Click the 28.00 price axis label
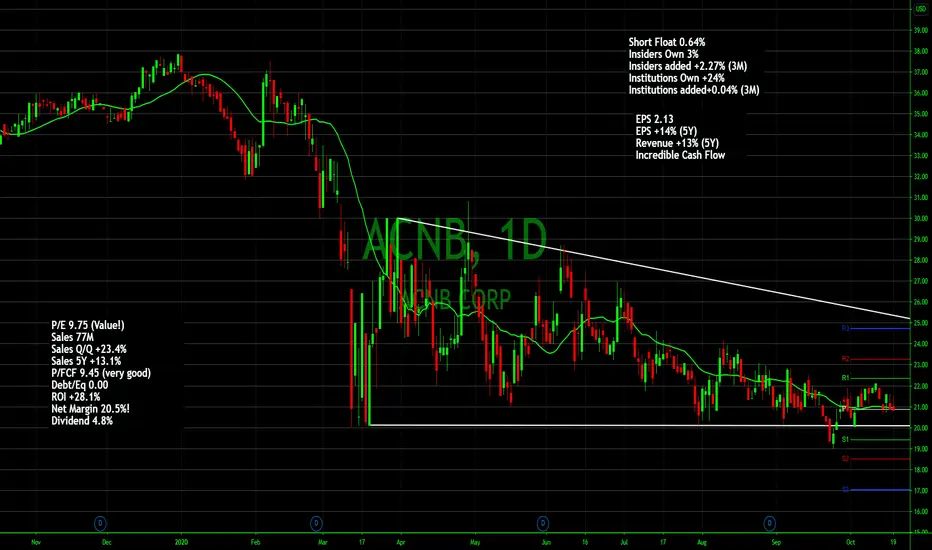 (921, 260)
